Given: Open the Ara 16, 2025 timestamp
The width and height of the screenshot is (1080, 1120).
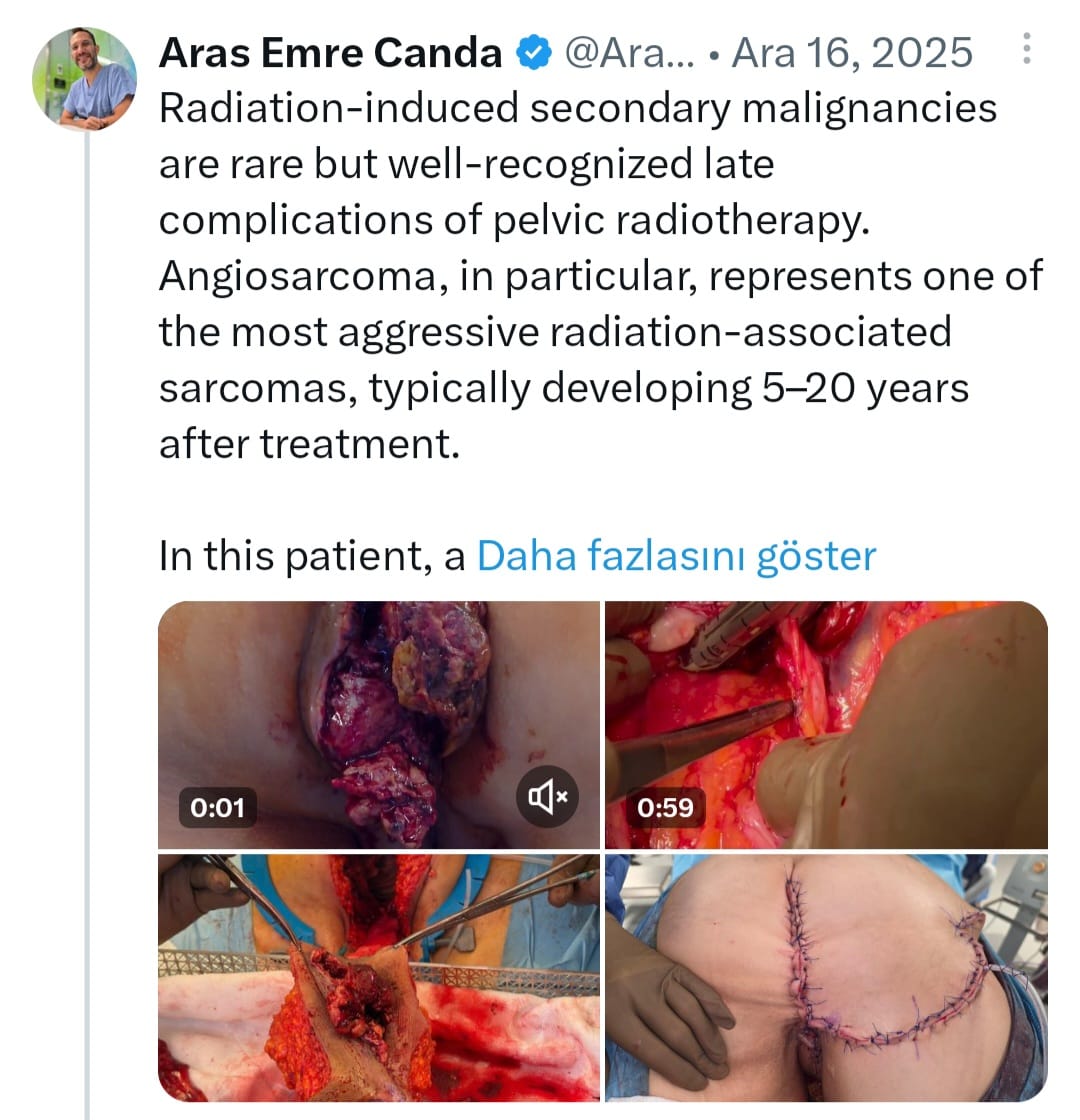Looking at the screenshot, I should (852, 54).
